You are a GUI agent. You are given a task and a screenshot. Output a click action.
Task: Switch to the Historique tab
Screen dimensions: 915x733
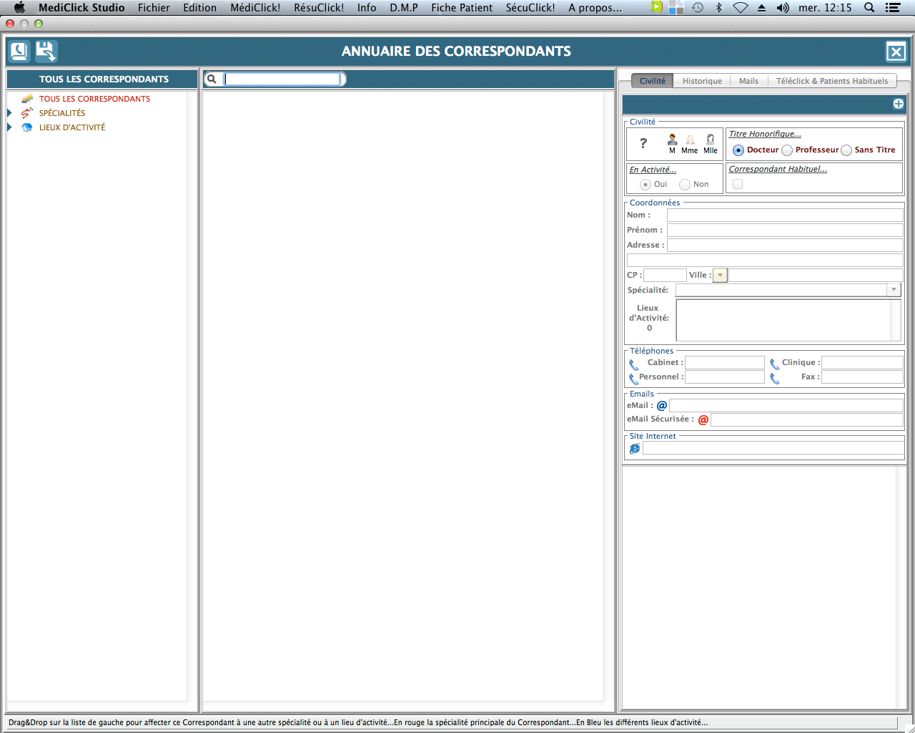[x=702, y=81]
